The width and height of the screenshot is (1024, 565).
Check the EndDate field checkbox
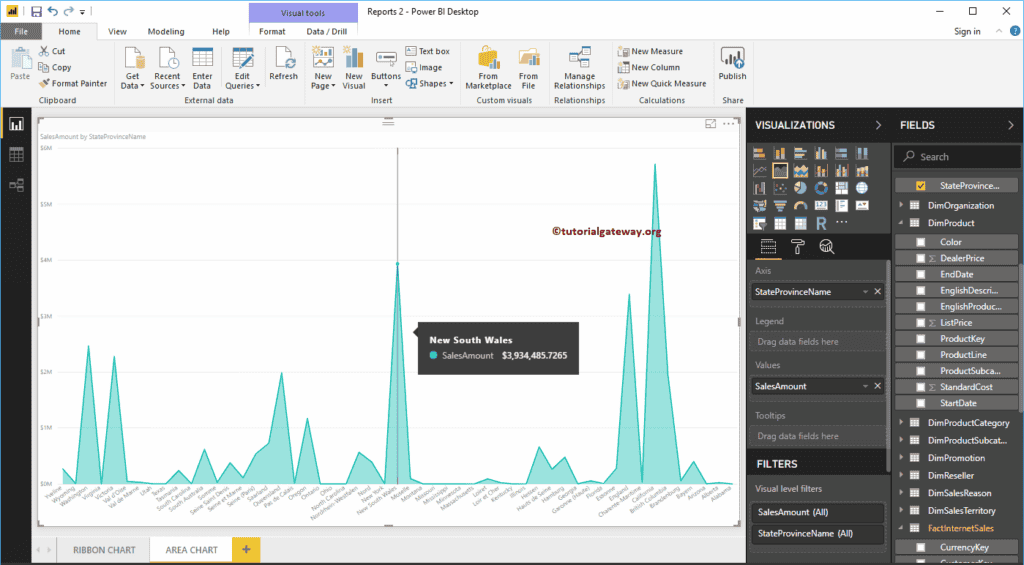[921, 274]
